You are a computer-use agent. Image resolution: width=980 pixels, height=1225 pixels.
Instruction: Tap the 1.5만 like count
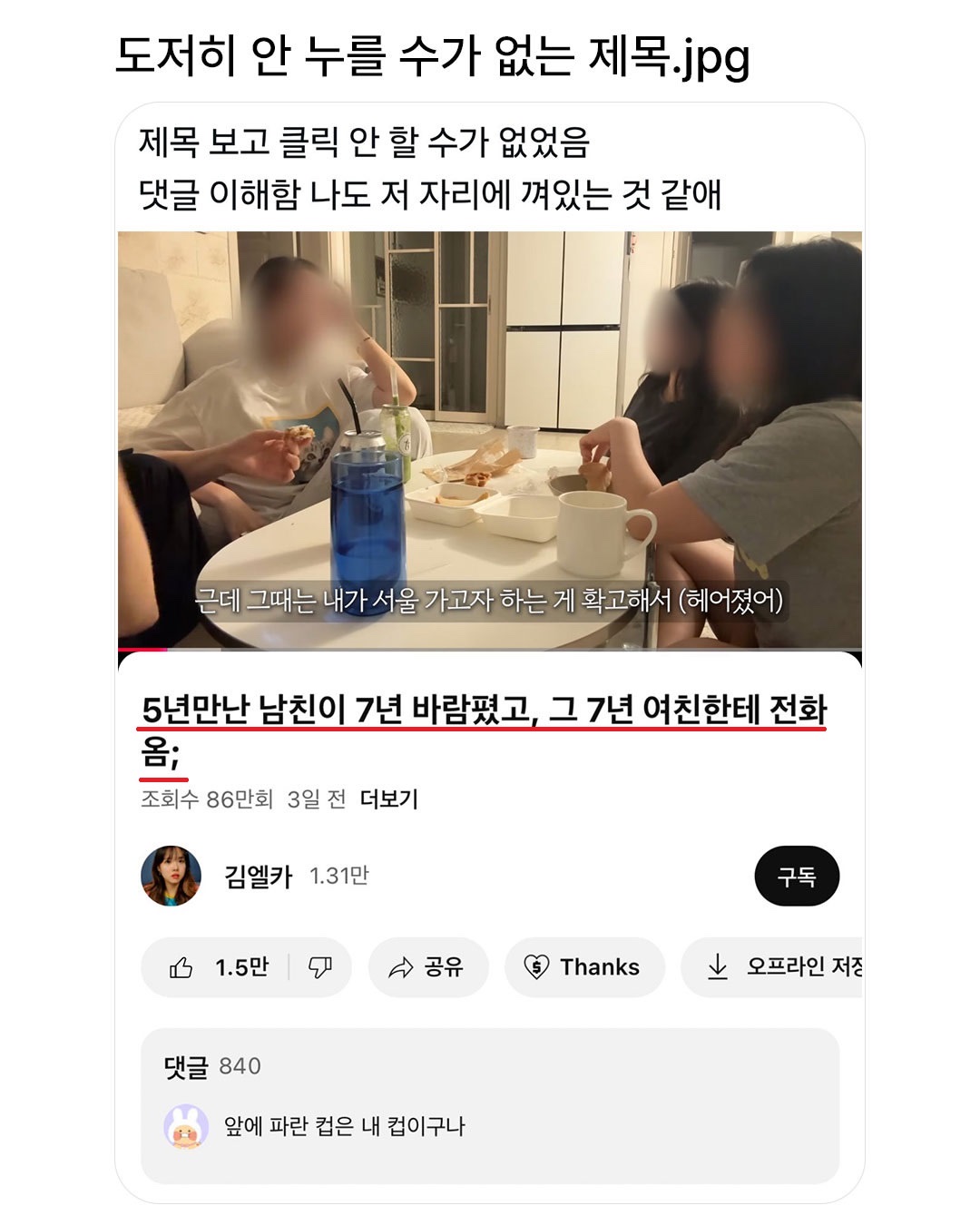pos(241,967)
